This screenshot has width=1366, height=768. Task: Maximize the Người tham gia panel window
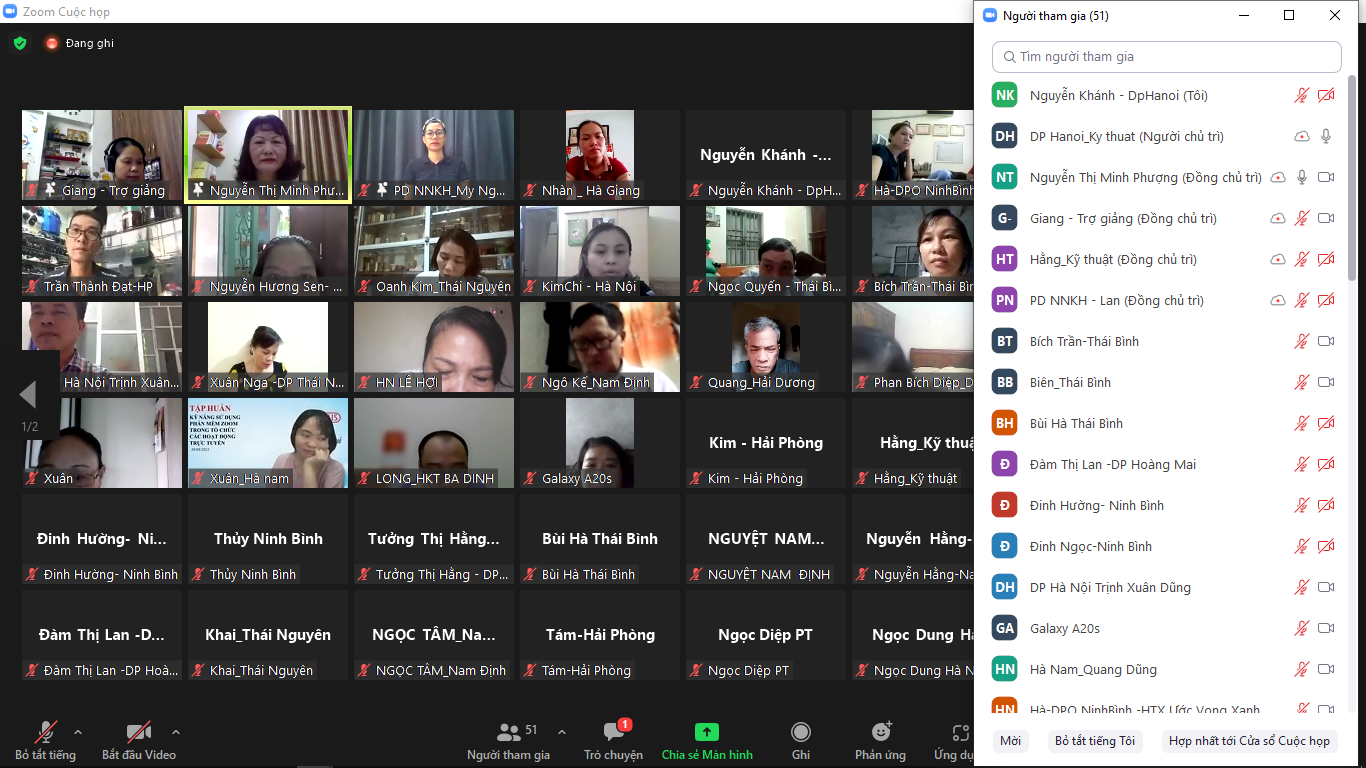(x=1289, y=15)
